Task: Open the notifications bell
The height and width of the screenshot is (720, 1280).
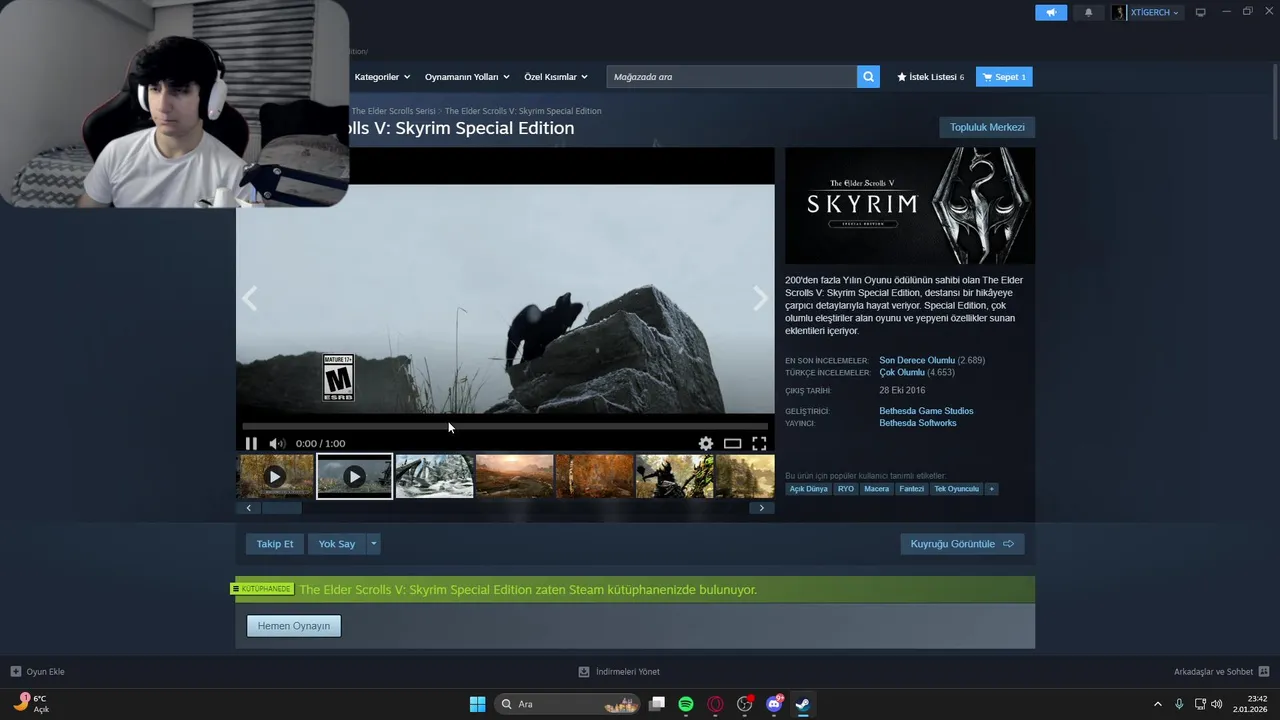Action: pyautogui.click(x=1088, y=12)
